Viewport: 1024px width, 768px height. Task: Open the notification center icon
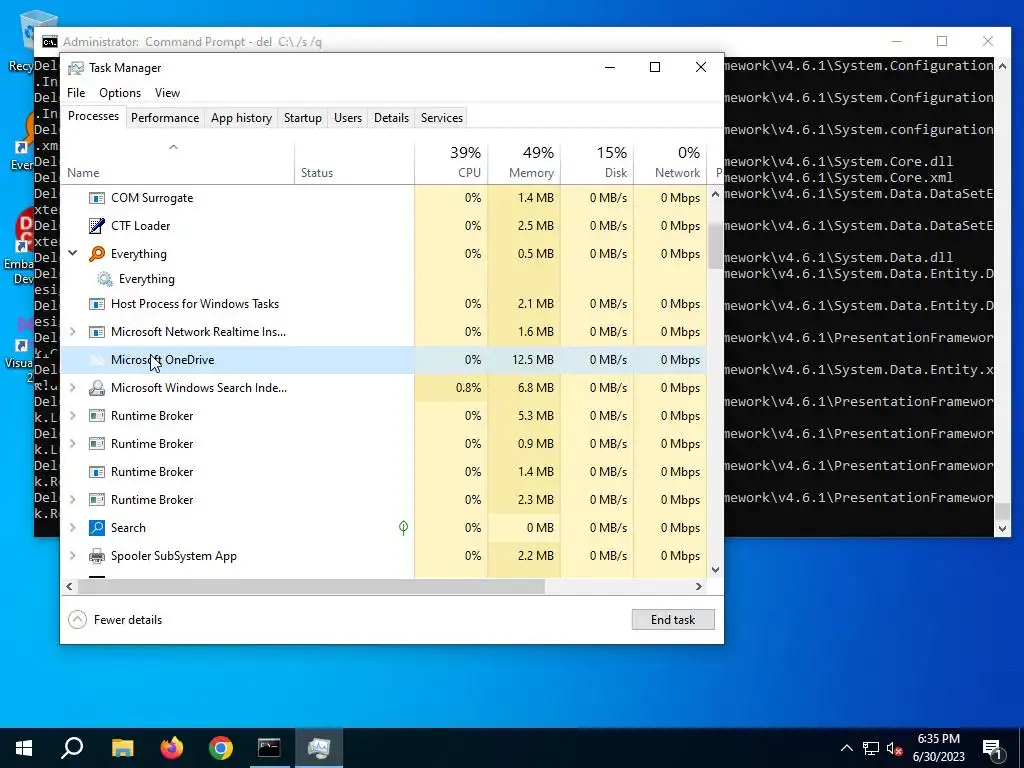click(x=993, y=748)
